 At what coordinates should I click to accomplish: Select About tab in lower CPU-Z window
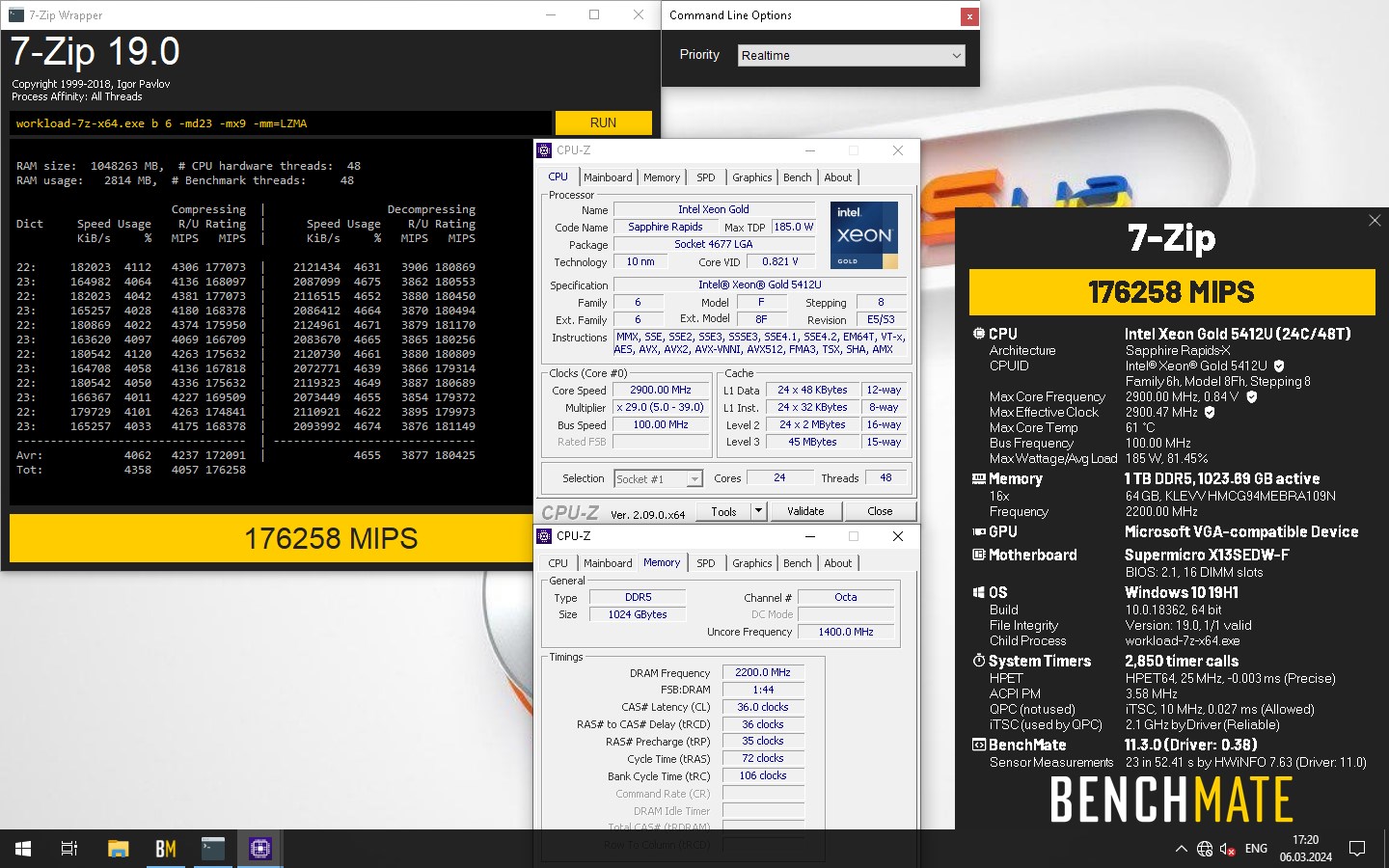click(x=837, y=563)
